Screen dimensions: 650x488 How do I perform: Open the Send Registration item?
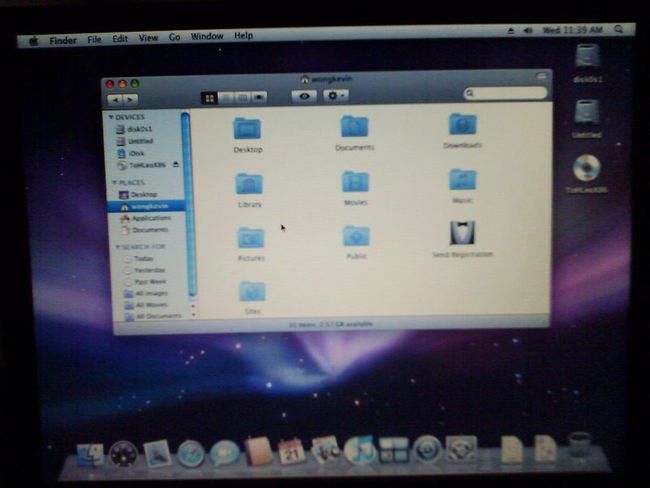click(x=462, y=233)
